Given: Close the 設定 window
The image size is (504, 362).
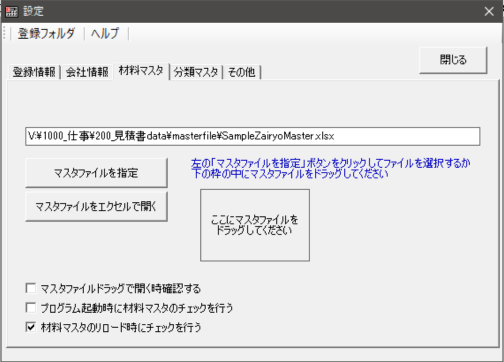Looking at the screenshot, I should (489, 12).
